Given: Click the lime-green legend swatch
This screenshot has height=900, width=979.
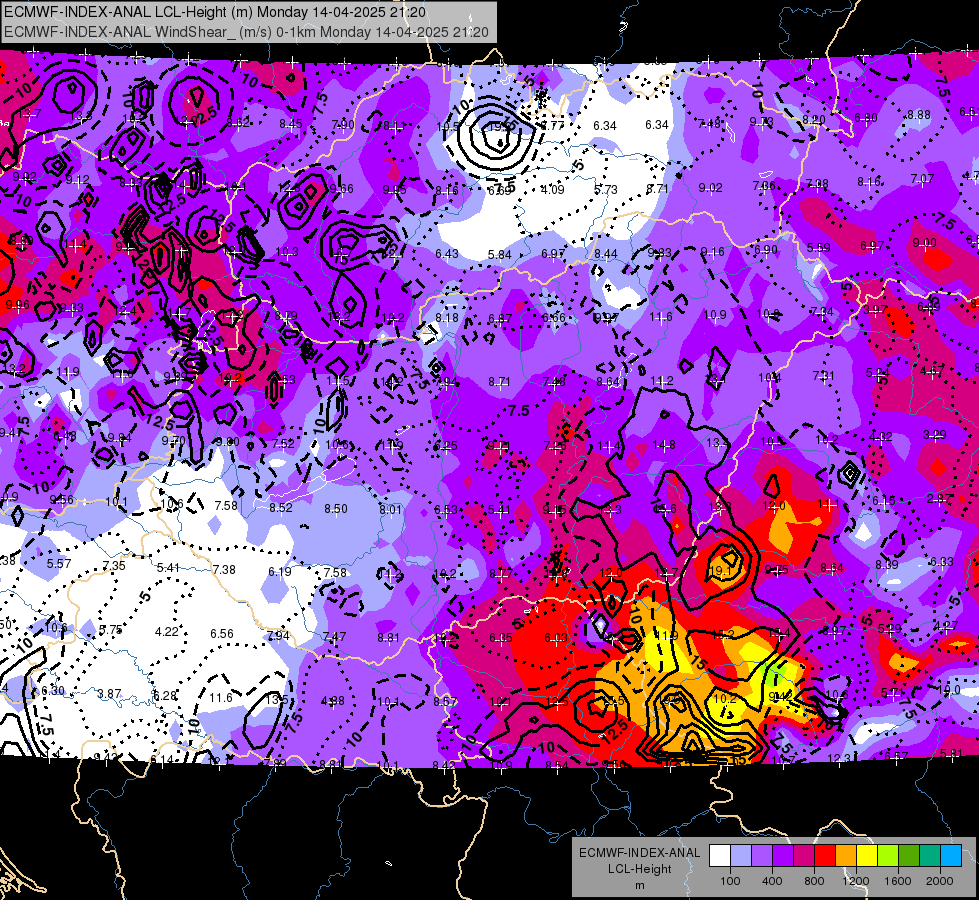Looking at the screenshot, I should coord(888,856).
